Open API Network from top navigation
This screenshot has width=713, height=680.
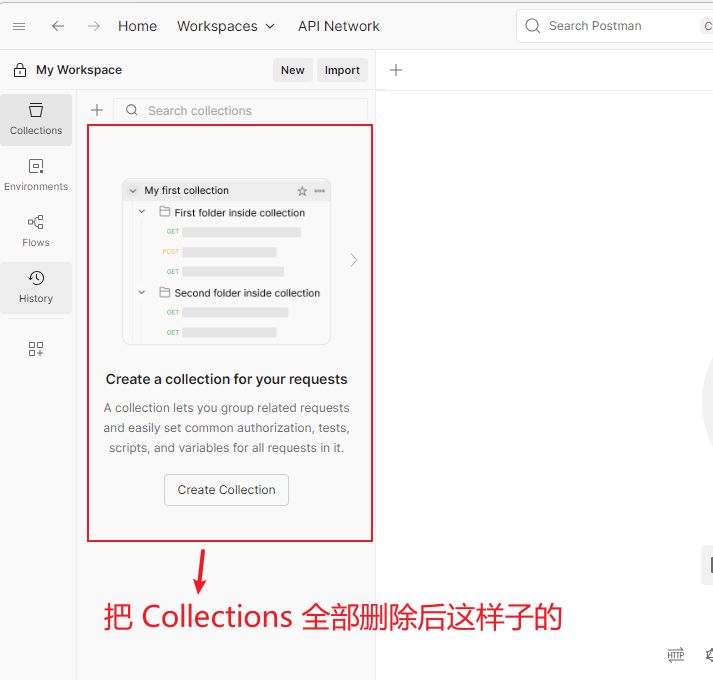tap(338, 26)
